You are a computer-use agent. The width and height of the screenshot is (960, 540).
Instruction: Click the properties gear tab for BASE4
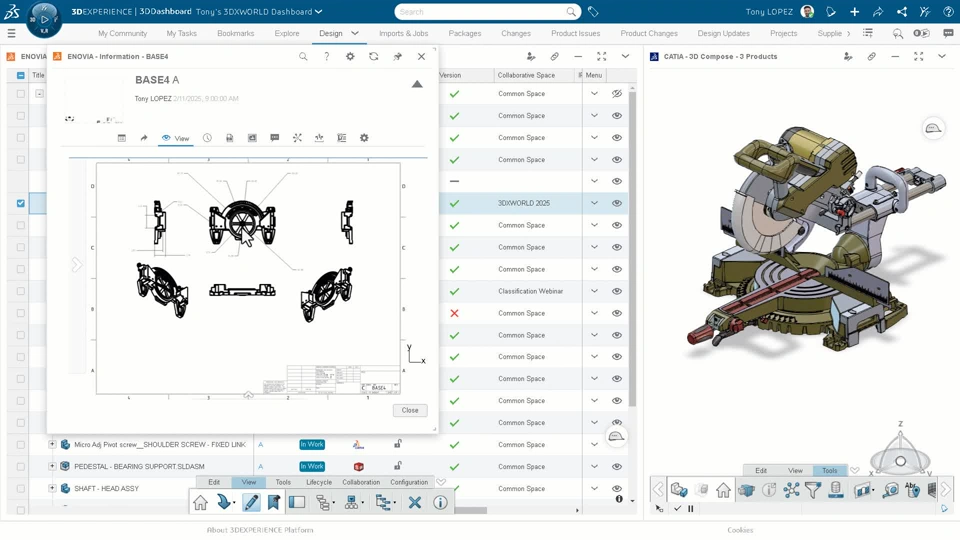click(364, 138)
